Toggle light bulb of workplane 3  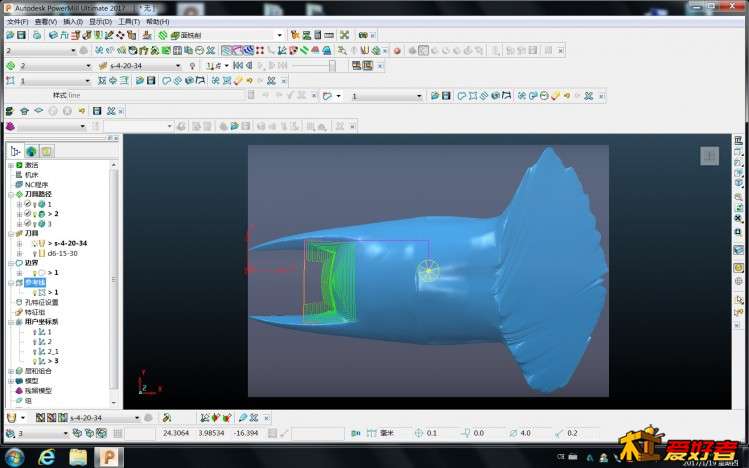[x=35, y=361]
